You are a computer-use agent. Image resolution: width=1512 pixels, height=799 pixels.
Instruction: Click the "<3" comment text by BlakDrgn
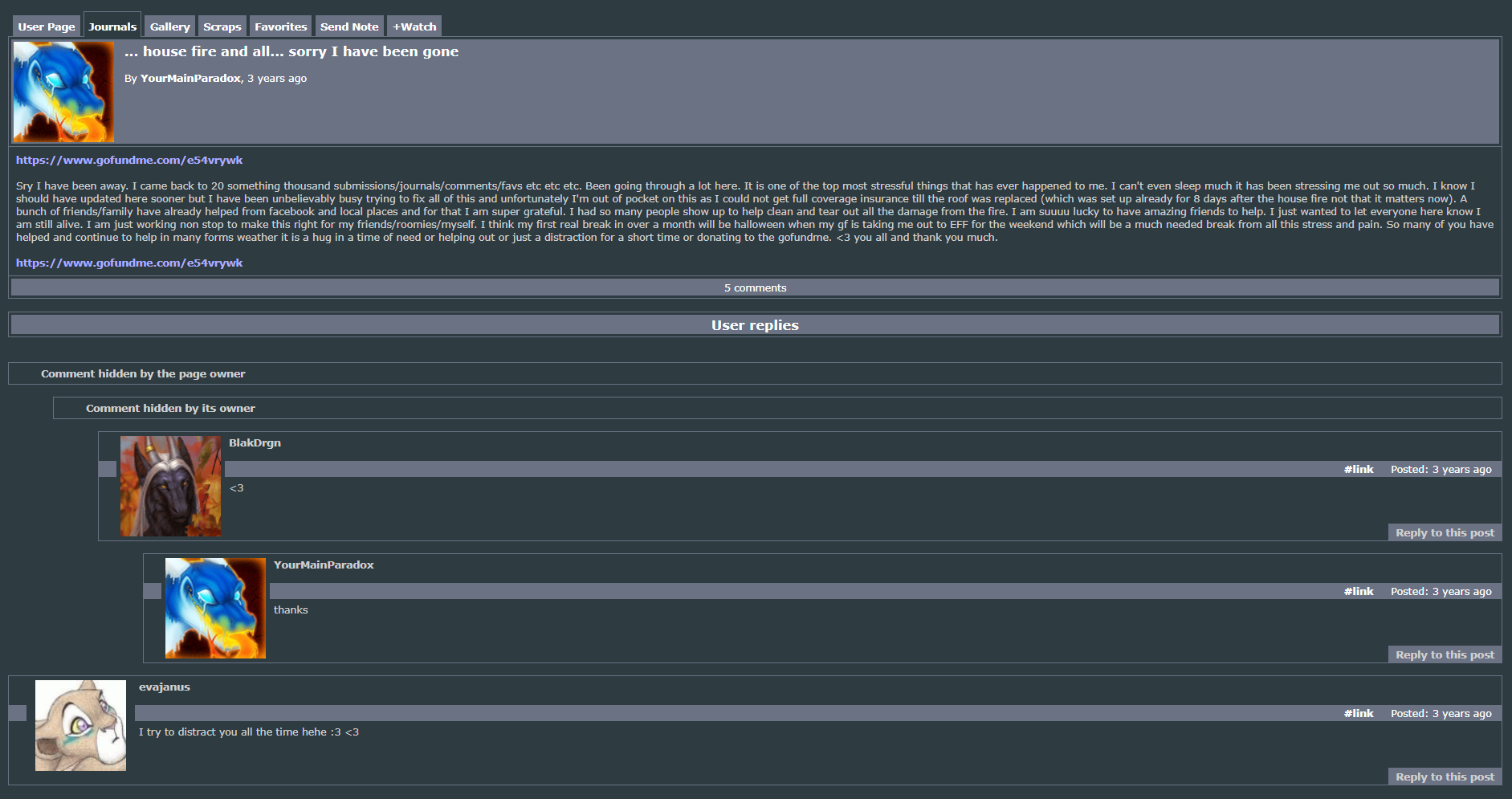point(236,488)
